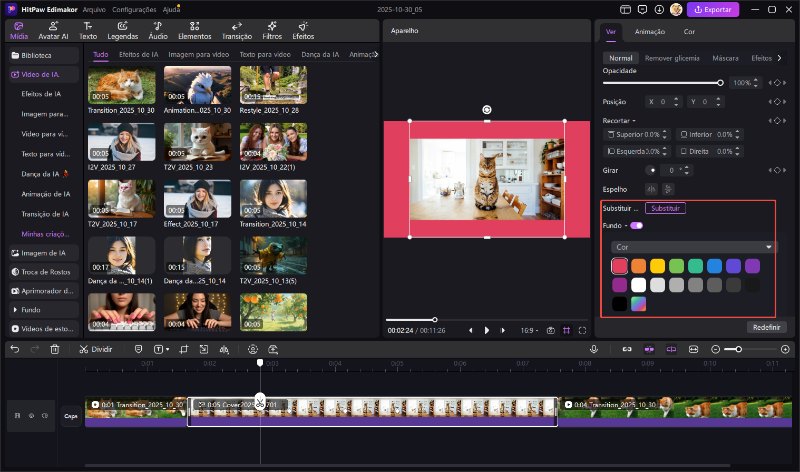Click horizontal mirror icon beside Espelho
The height and width of the screenshot is (472, 800).
click(x=651, y=189)
